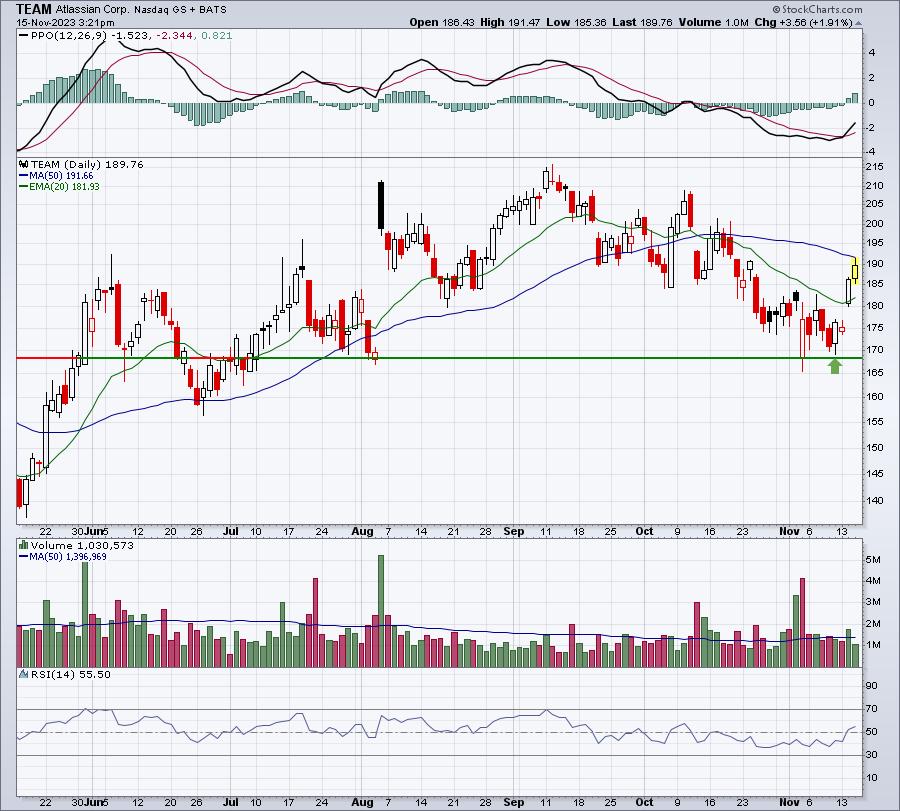Click the RSI(14) indicator line icon

24,674
